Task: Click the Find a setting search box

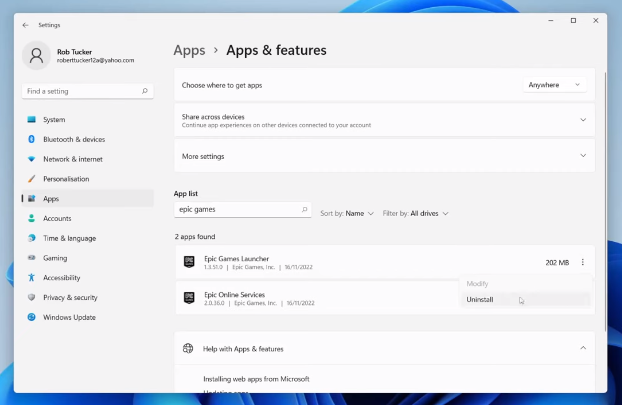Action: [x=88, y=91]
